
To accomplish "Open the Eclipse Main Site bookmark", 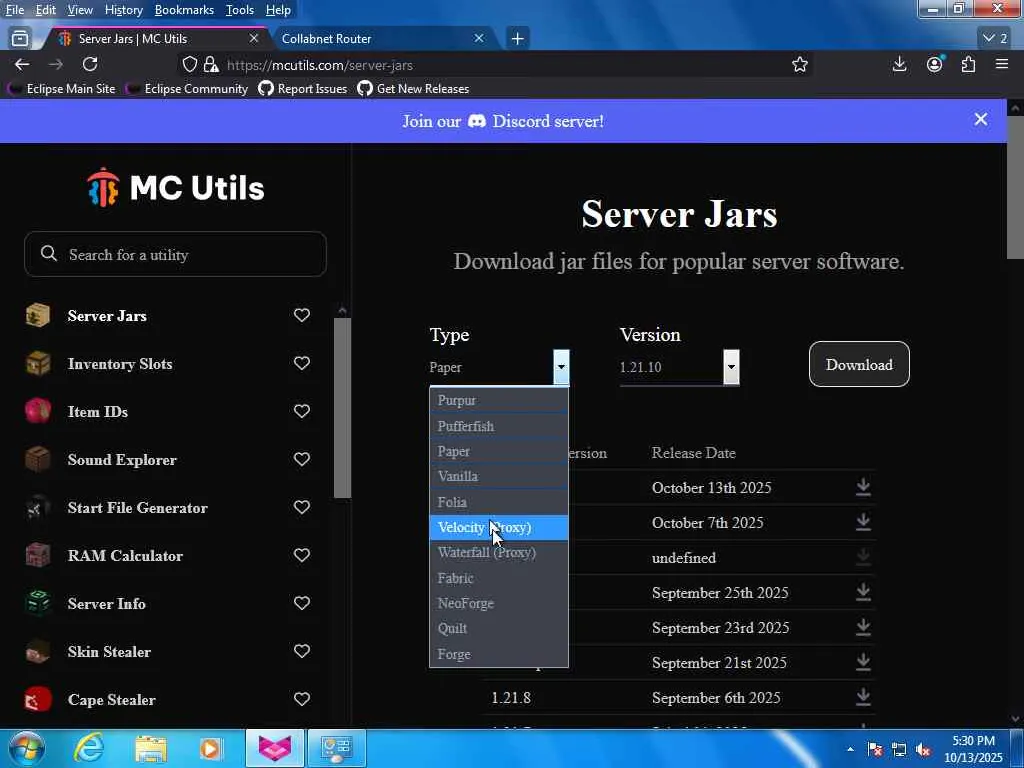I will [63, 88].
